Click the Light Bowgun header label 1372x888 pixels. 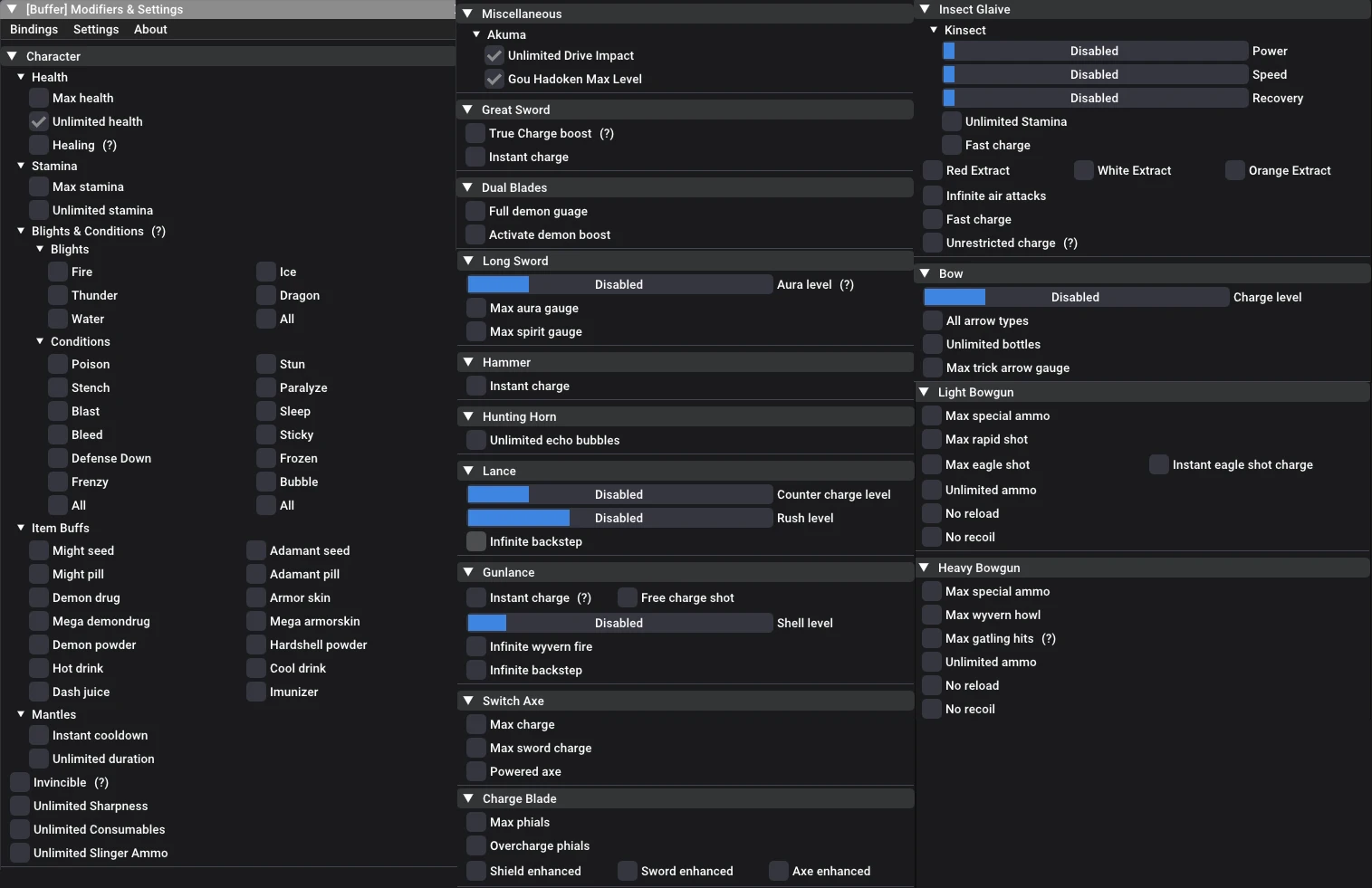click(x=975, y=392)
